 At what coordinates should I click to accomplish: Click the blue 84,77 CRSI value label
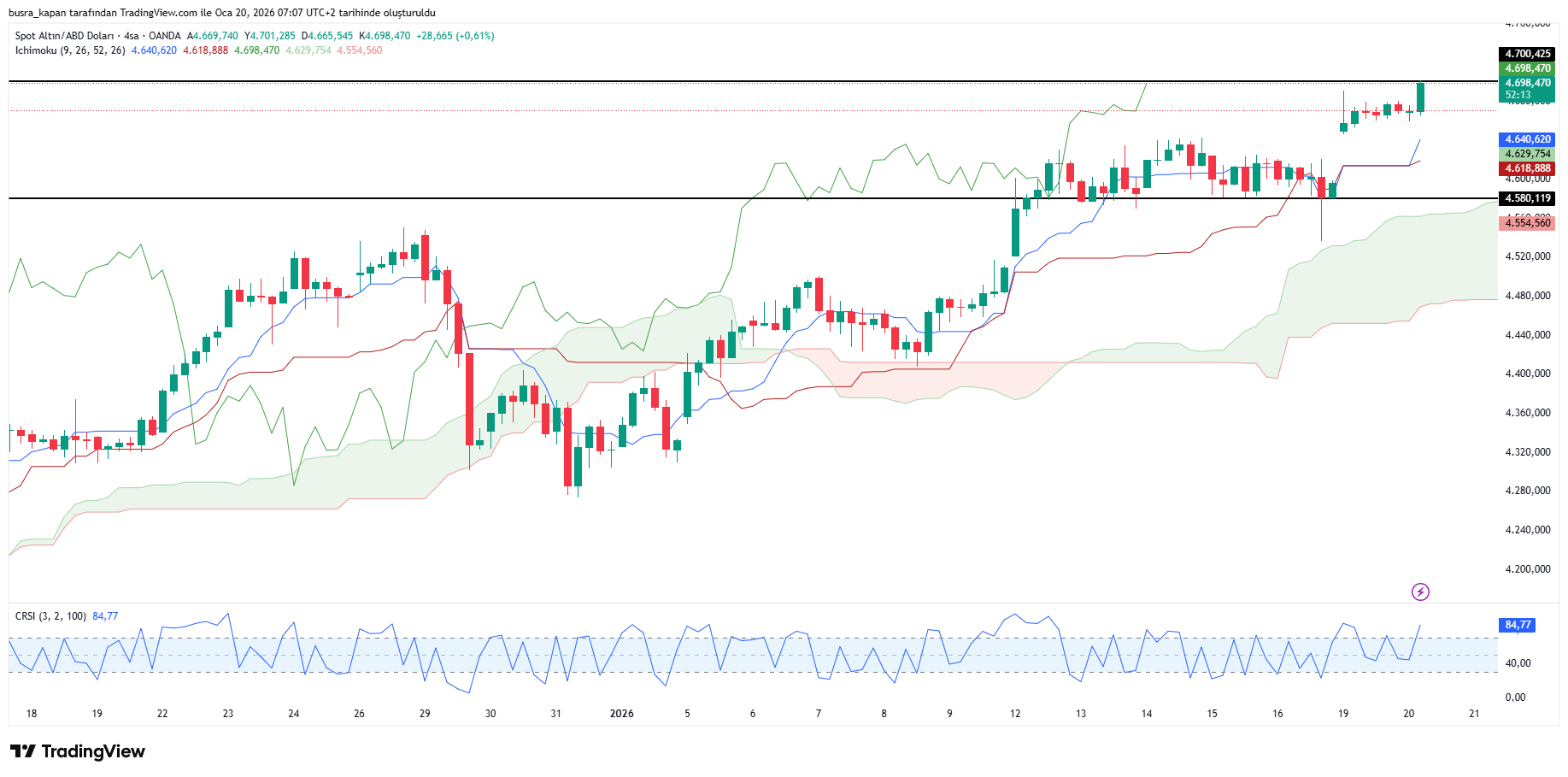click(x=1518, y=625)
